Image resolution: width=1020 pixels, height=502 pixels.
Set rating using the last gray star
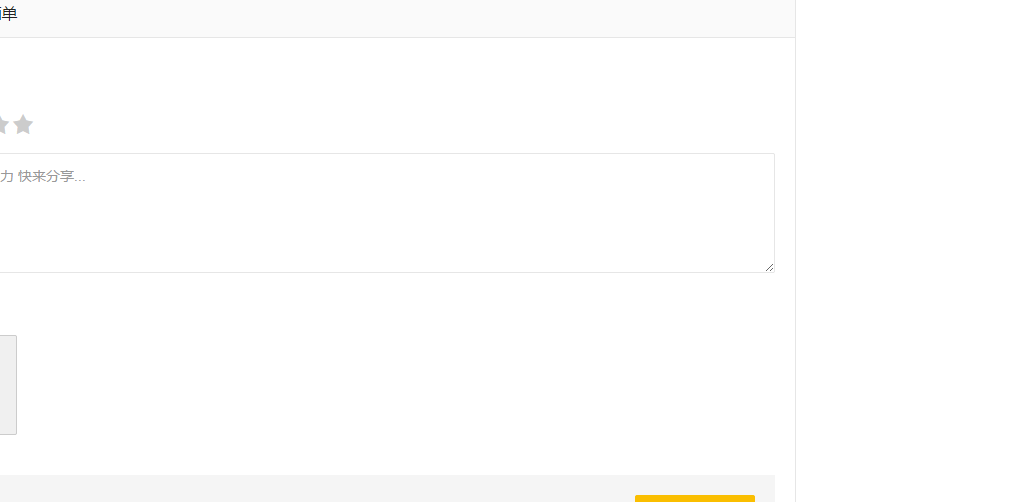(x=23, y=125)
